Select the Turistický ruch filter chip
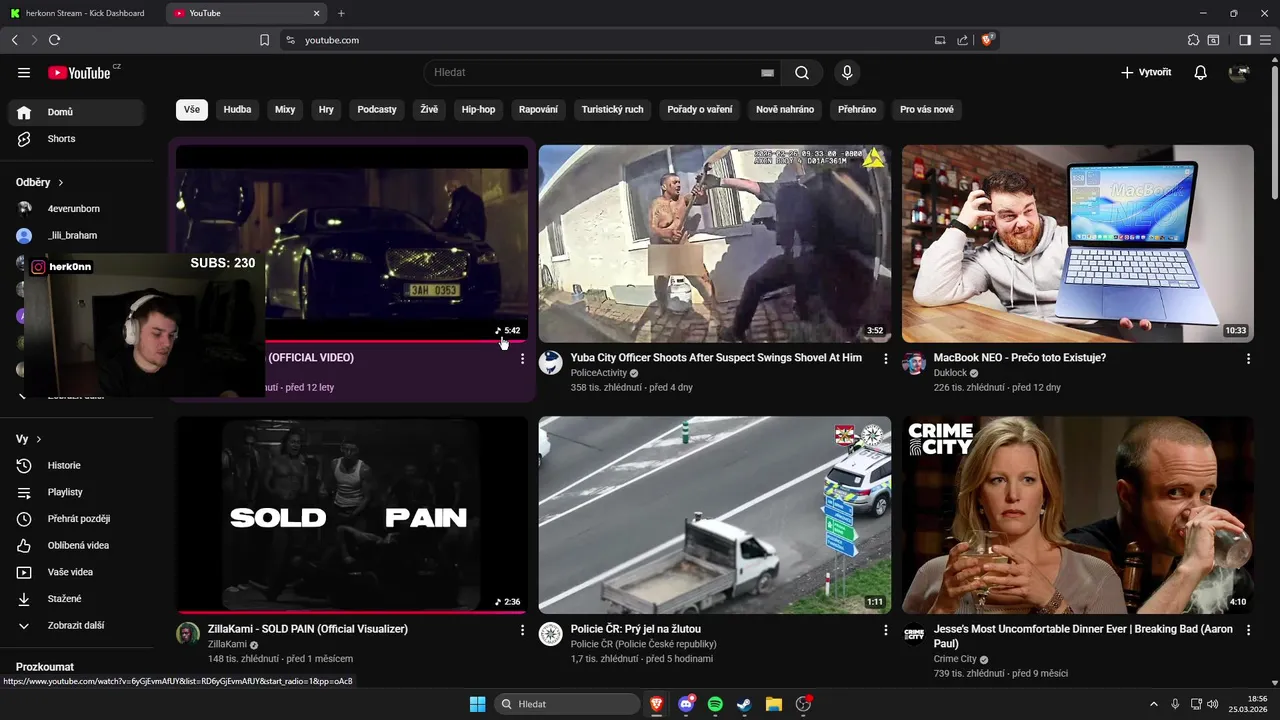 (613, 110)
